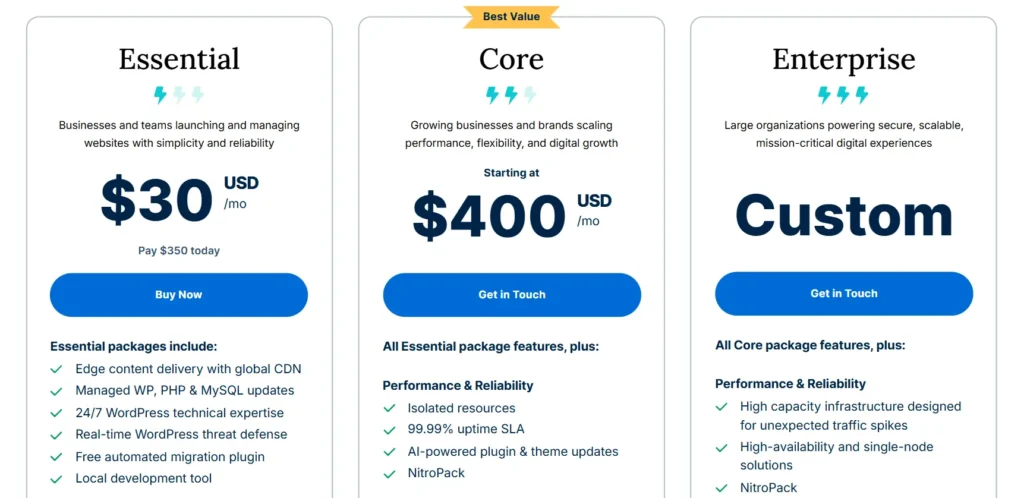Viewport: 1024px width, 498px height.
Task: Click Get in Touch under Enterprise plan
Action: click(x=844, y=293)
